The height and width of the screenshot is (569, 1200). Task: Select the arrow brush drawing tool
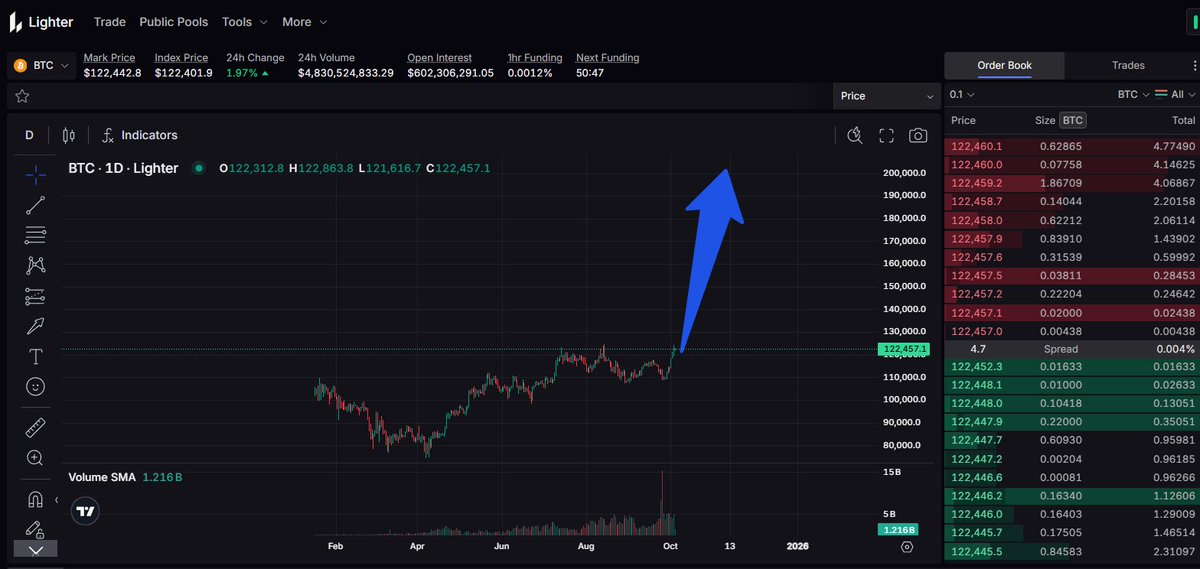click(35, 326)
